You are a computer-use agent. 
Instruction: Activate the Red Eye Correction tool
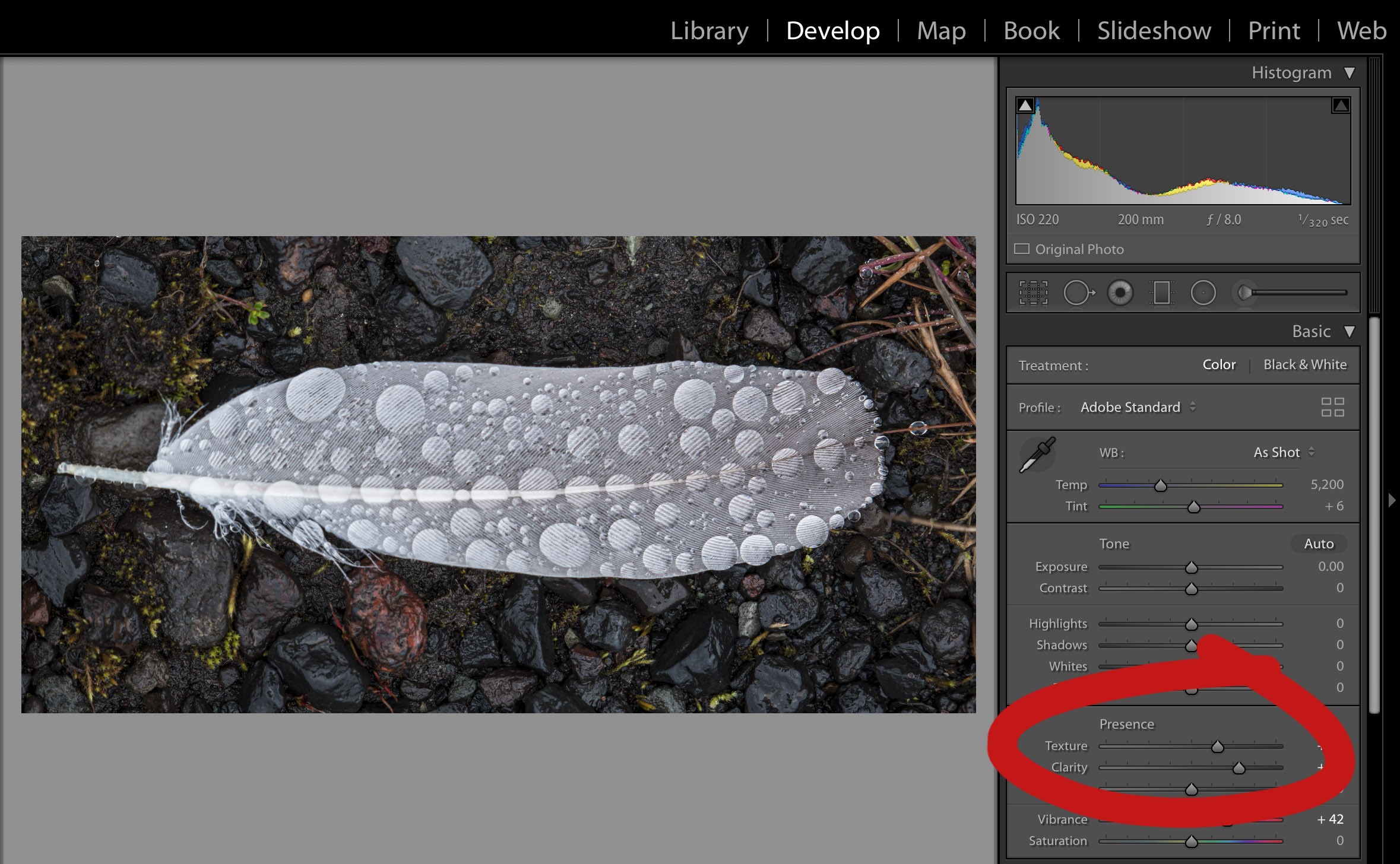pyautogui.click(x=1120, y=293)
